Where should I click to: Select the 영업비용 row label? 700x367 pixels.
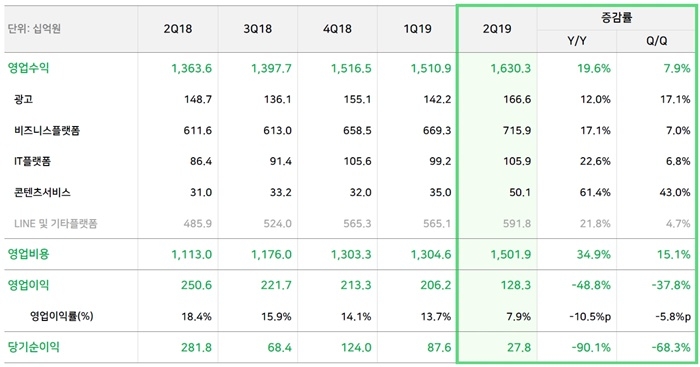point(29,254)
